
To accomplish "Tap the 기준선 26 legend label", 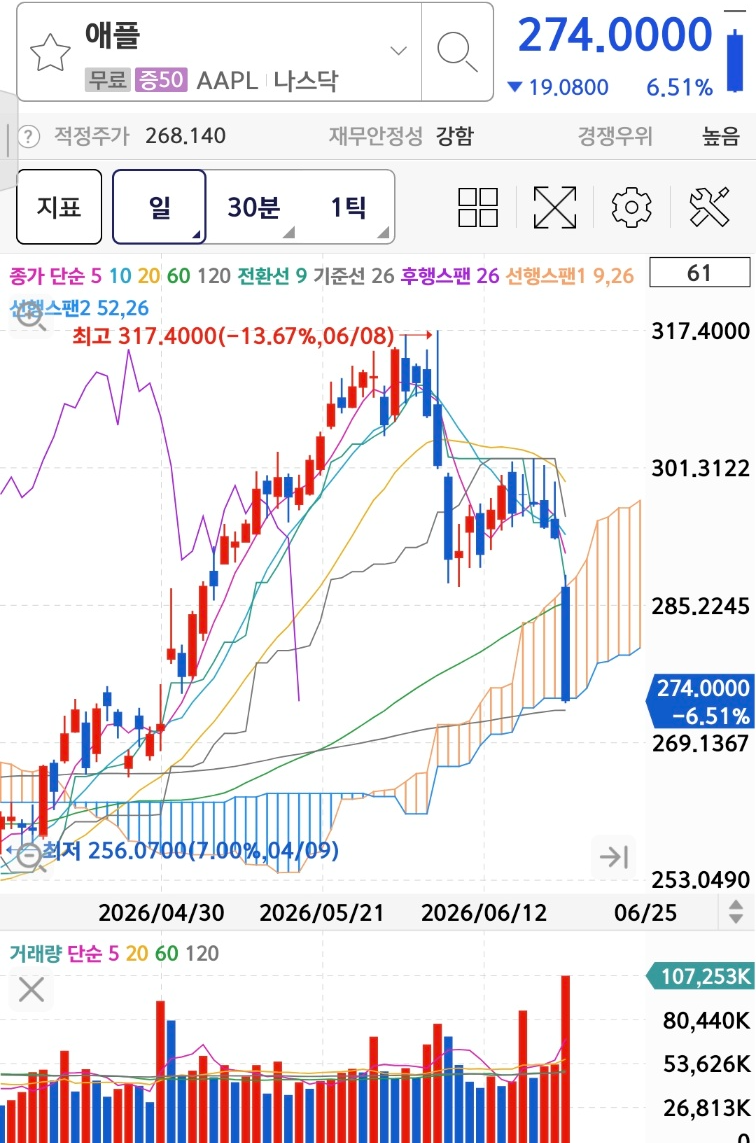I will [x=354, y=276].
